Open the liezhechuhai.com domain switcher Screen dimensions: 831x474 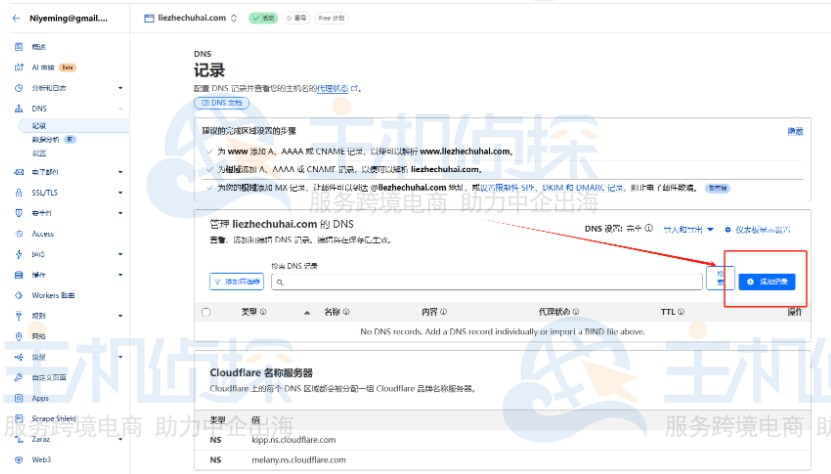[234, 18]
